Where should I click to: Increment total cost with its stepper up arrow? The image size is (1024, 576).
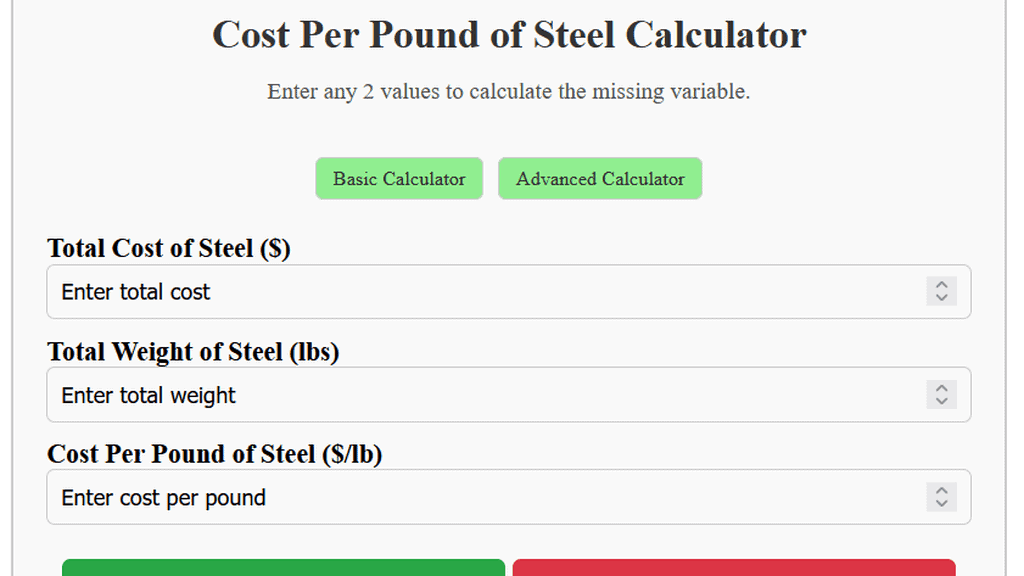click(941, 286)
